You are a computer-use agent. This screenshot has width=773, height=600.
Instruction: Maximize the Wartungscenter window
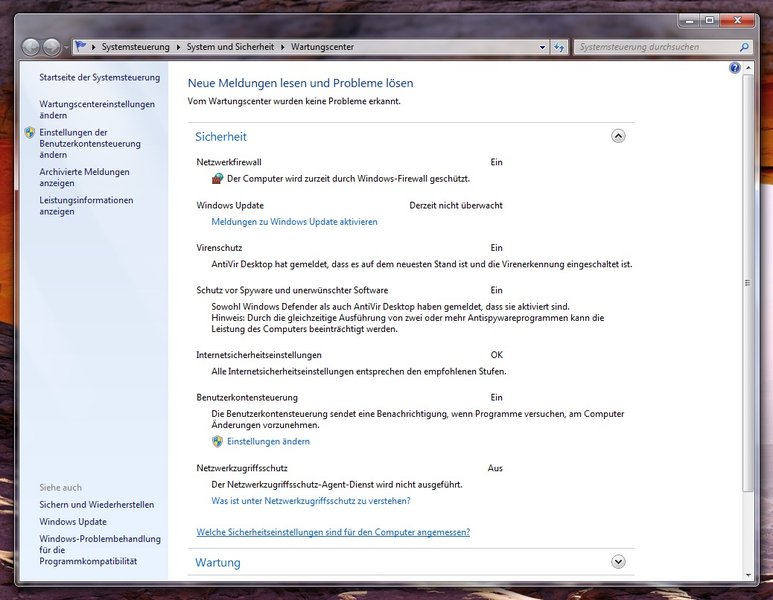(x=710, y=20)
